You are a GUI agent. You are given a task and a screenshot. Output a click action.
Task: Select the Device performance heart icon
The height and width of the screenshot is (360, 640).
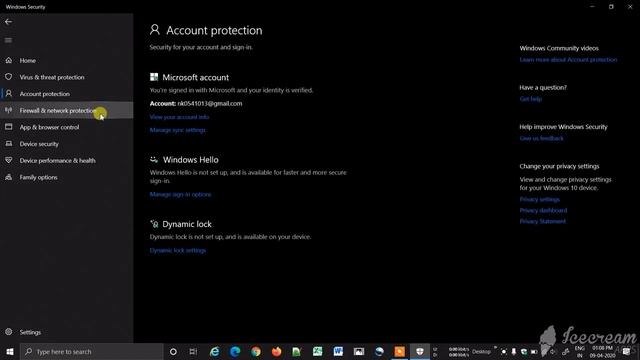(9, 160)
